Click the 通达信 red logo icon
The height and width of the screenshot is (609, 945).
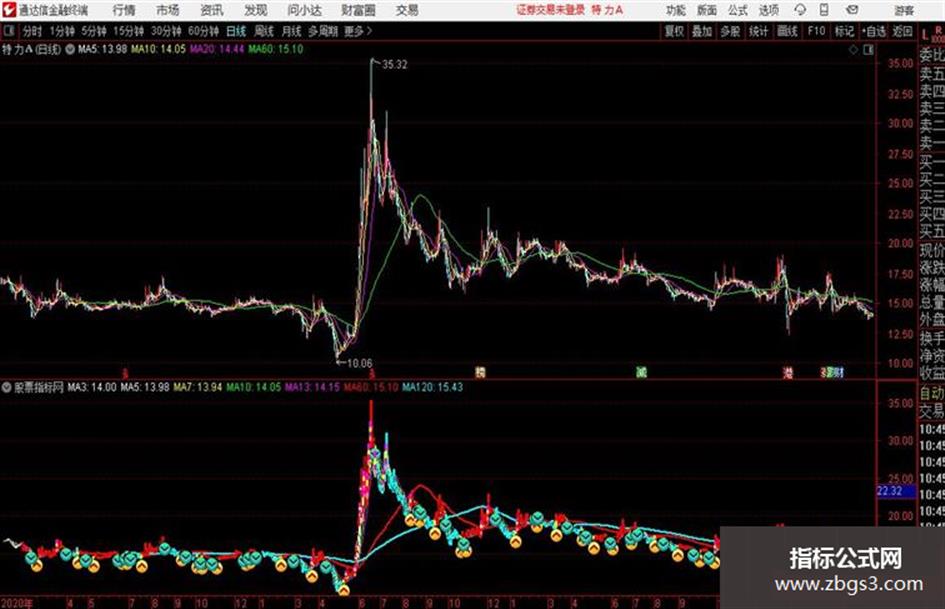(9, 10)
